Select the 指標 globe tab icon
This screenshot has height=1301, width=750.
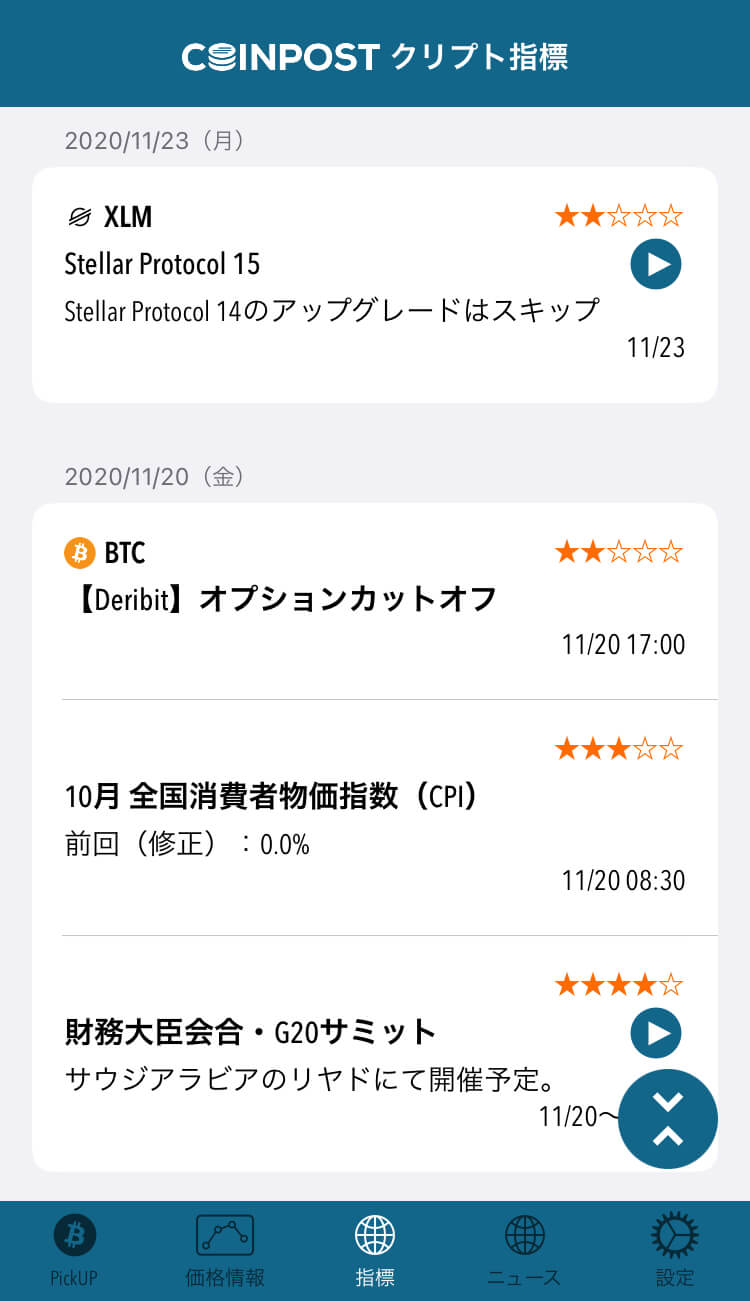click(375, 1236)
